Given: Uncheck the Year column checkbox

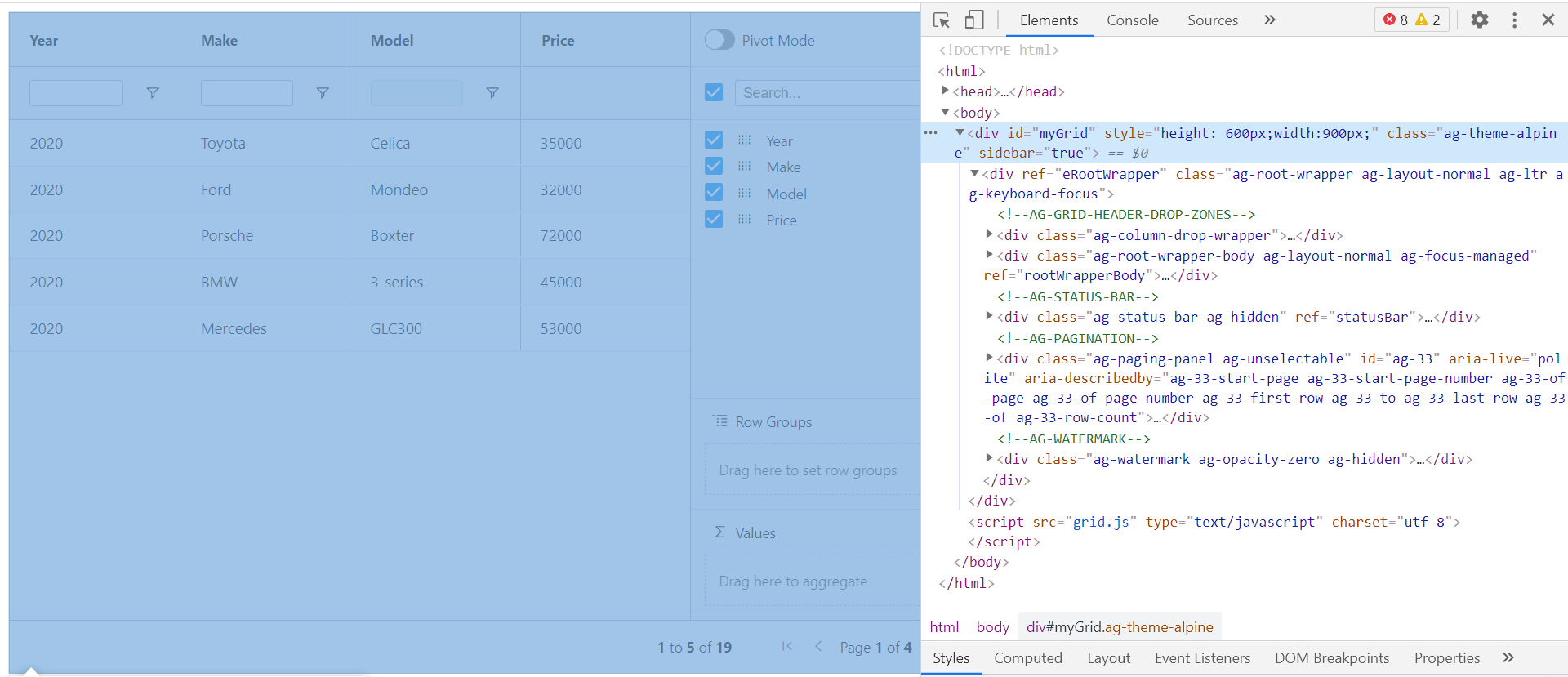Looking at the screenshot, I should click(x=714, y=140).
